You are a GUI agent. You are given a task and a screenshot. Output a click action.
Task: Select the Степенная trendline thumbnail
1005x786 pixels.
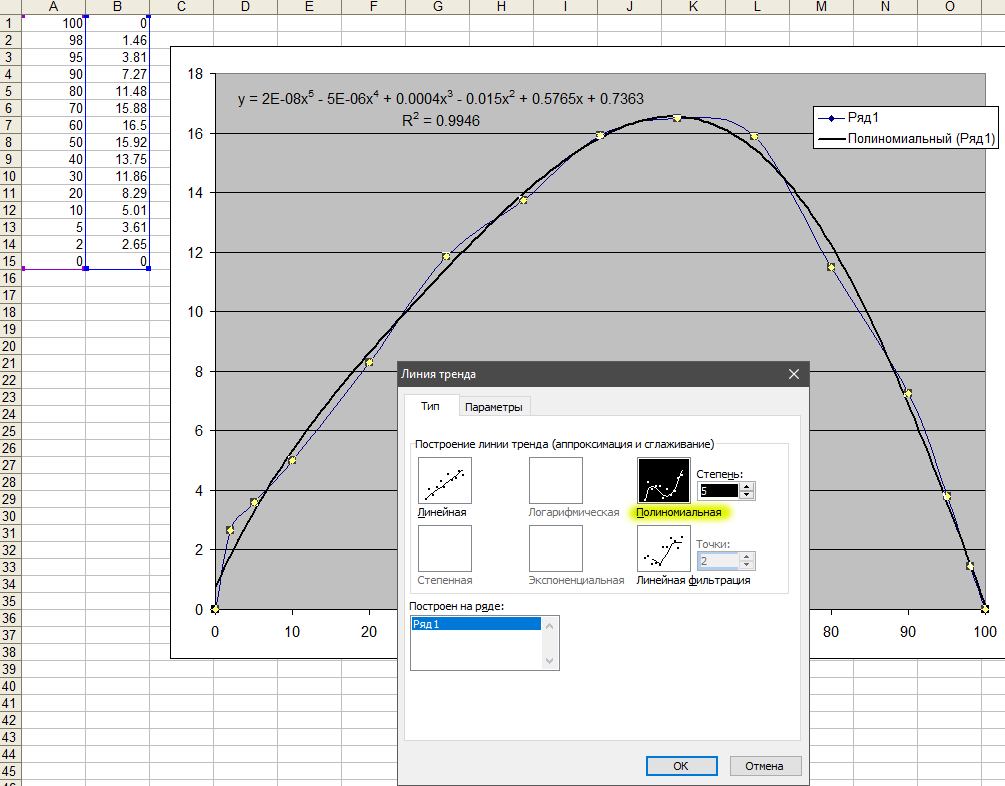(445, 548)
